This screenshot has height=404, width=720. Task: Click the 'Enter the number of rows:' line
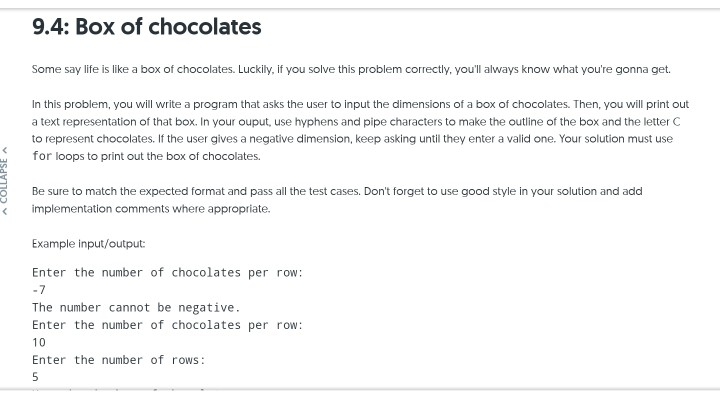click(x=118, y=360)
